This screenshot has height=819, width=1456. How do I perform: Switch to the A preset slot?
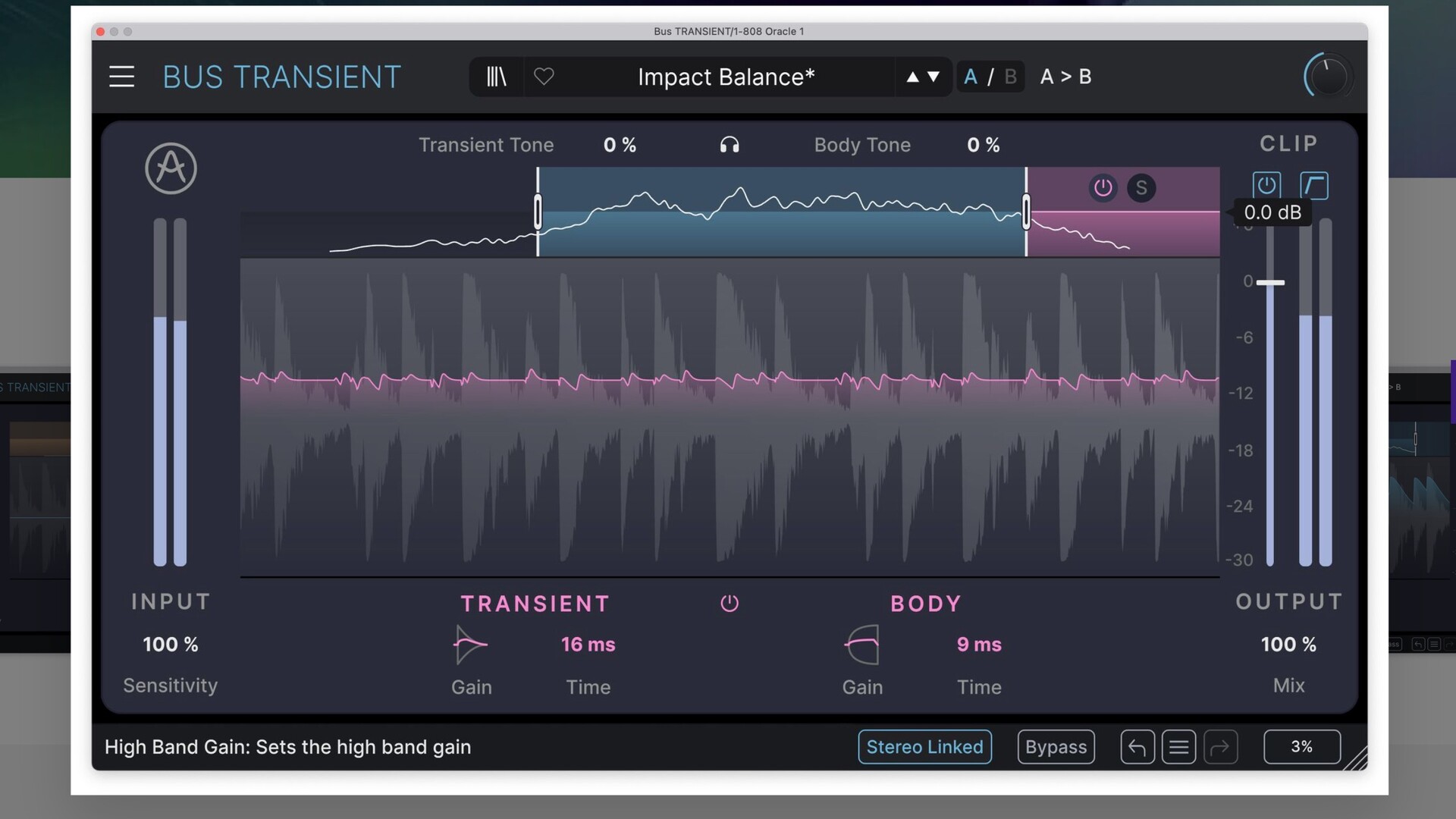[970, 77]
